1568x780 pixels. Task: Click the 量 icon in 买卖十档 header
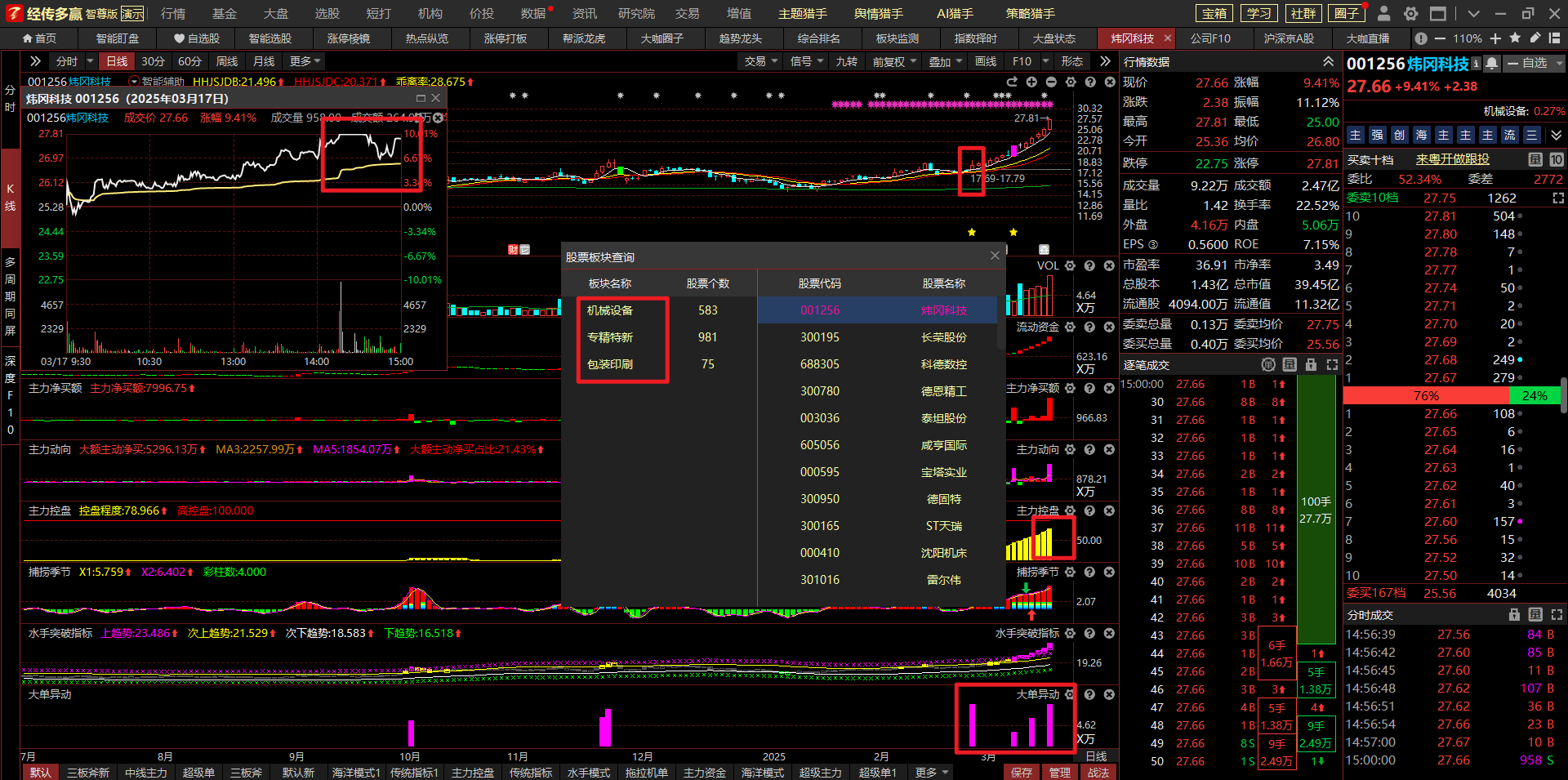[x=1535, y=159]
